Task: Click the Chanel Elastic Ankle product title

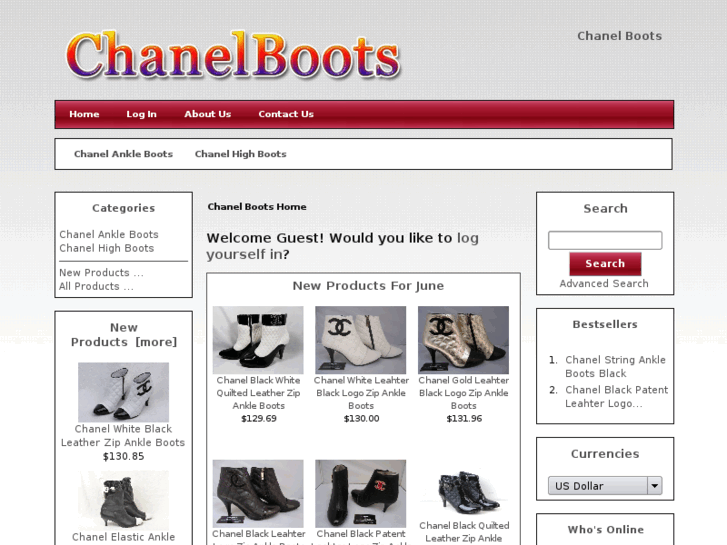Action: [123, 537]
